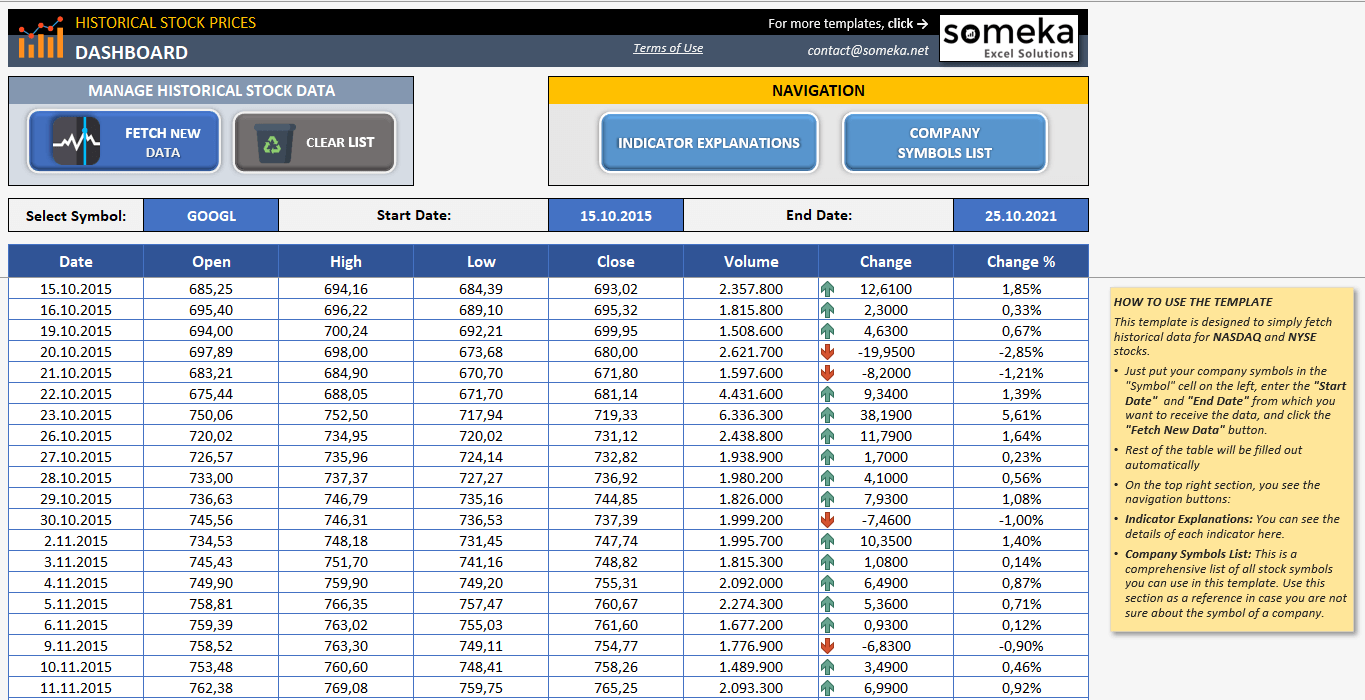Open the GOOGL symbol selection cell
This screenshot has height=700, width=1365.
click(210, 214)
